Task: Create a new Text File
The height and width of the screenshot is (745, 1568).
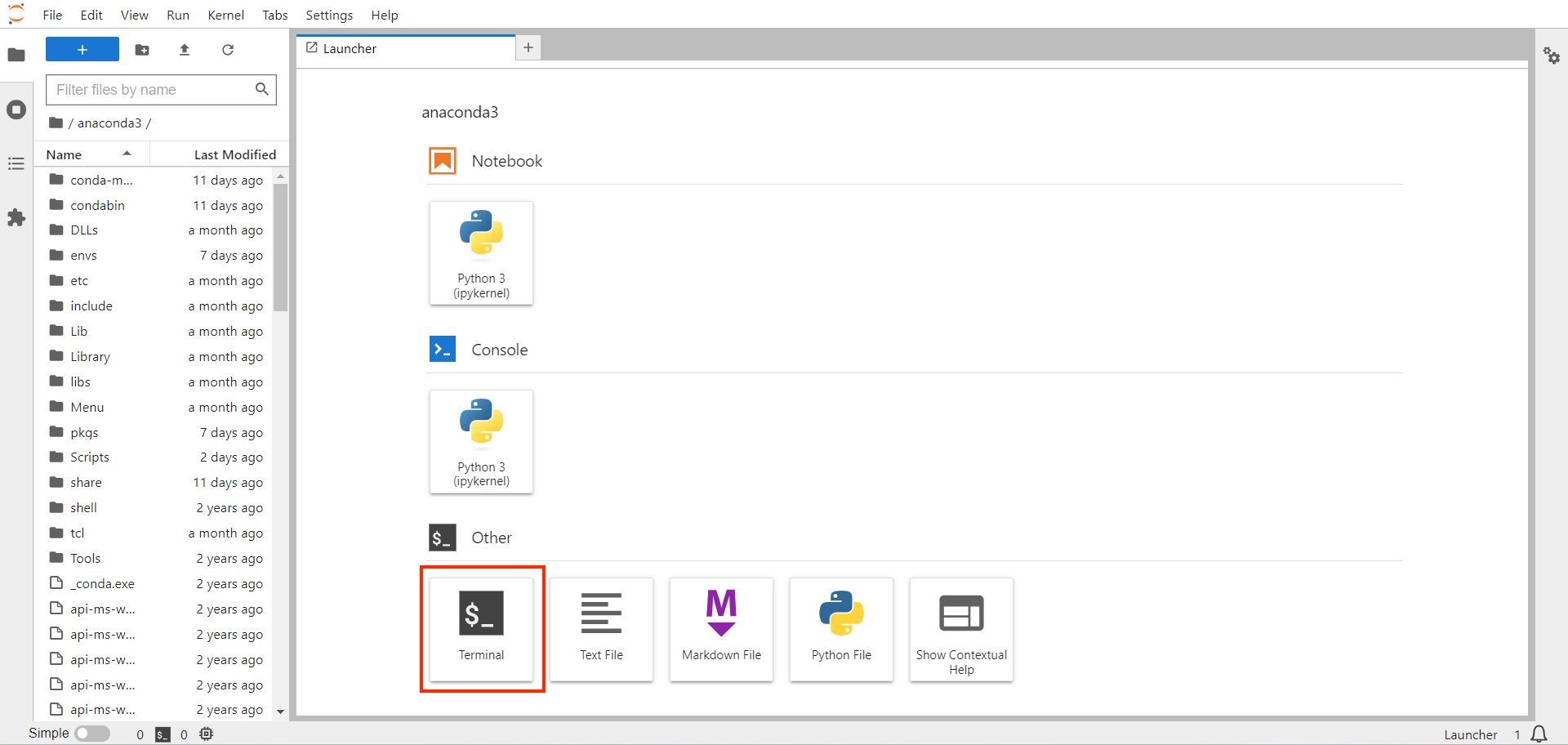Action: (x=601, y=629)
